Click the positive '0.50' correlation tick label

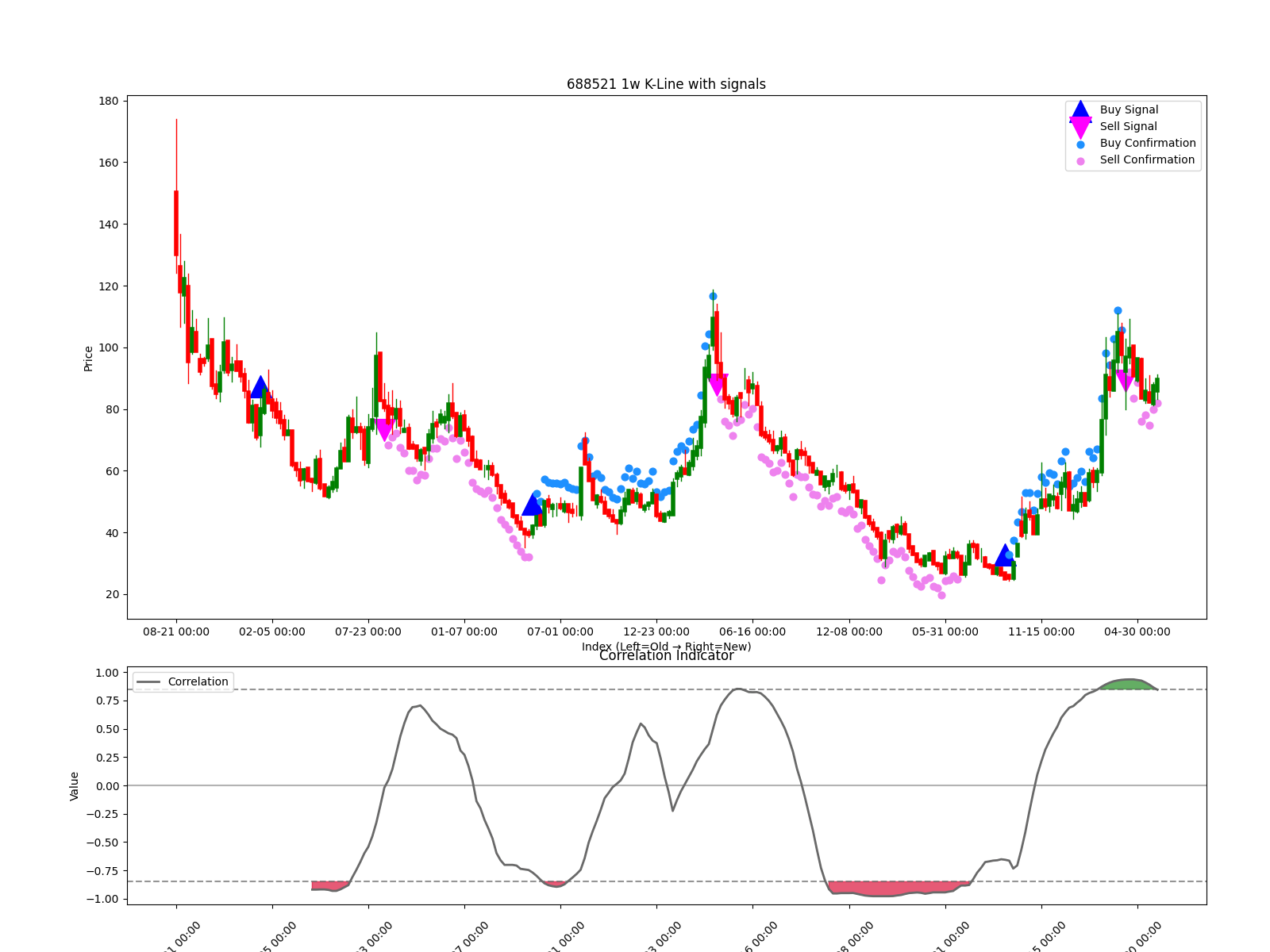pos(106,729)
